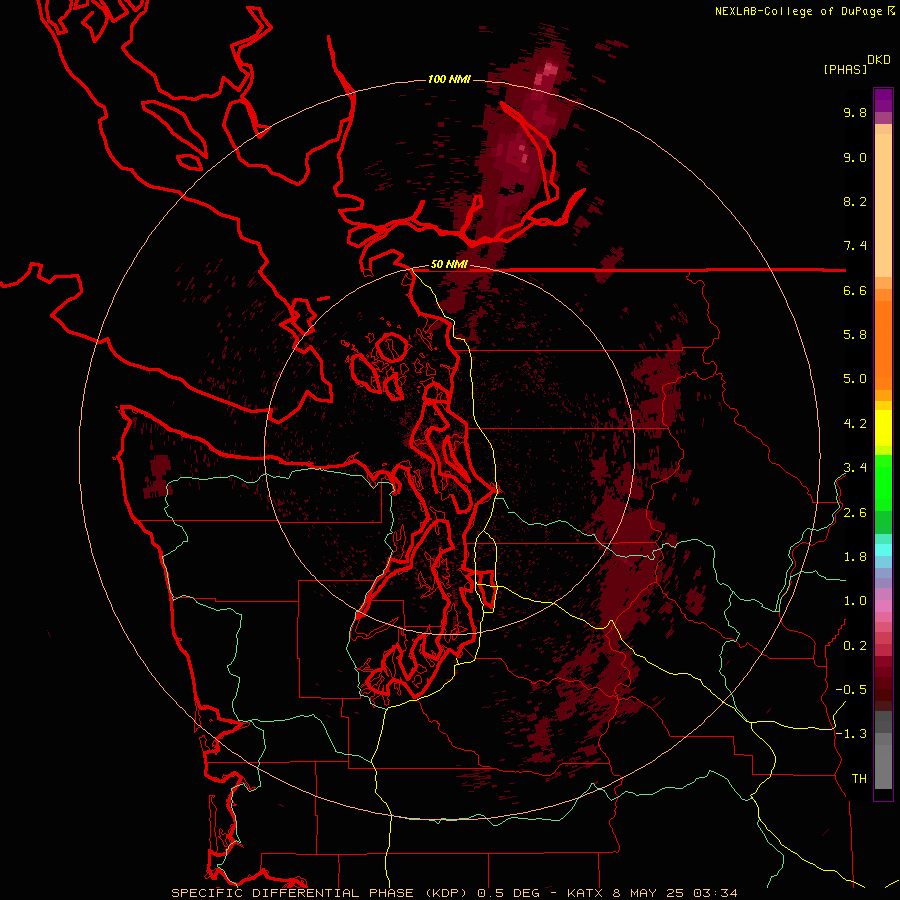Screen dimensions: 900x900
Task: Click the -1.3 value on the legend
Action: click(x=851, y=734)
